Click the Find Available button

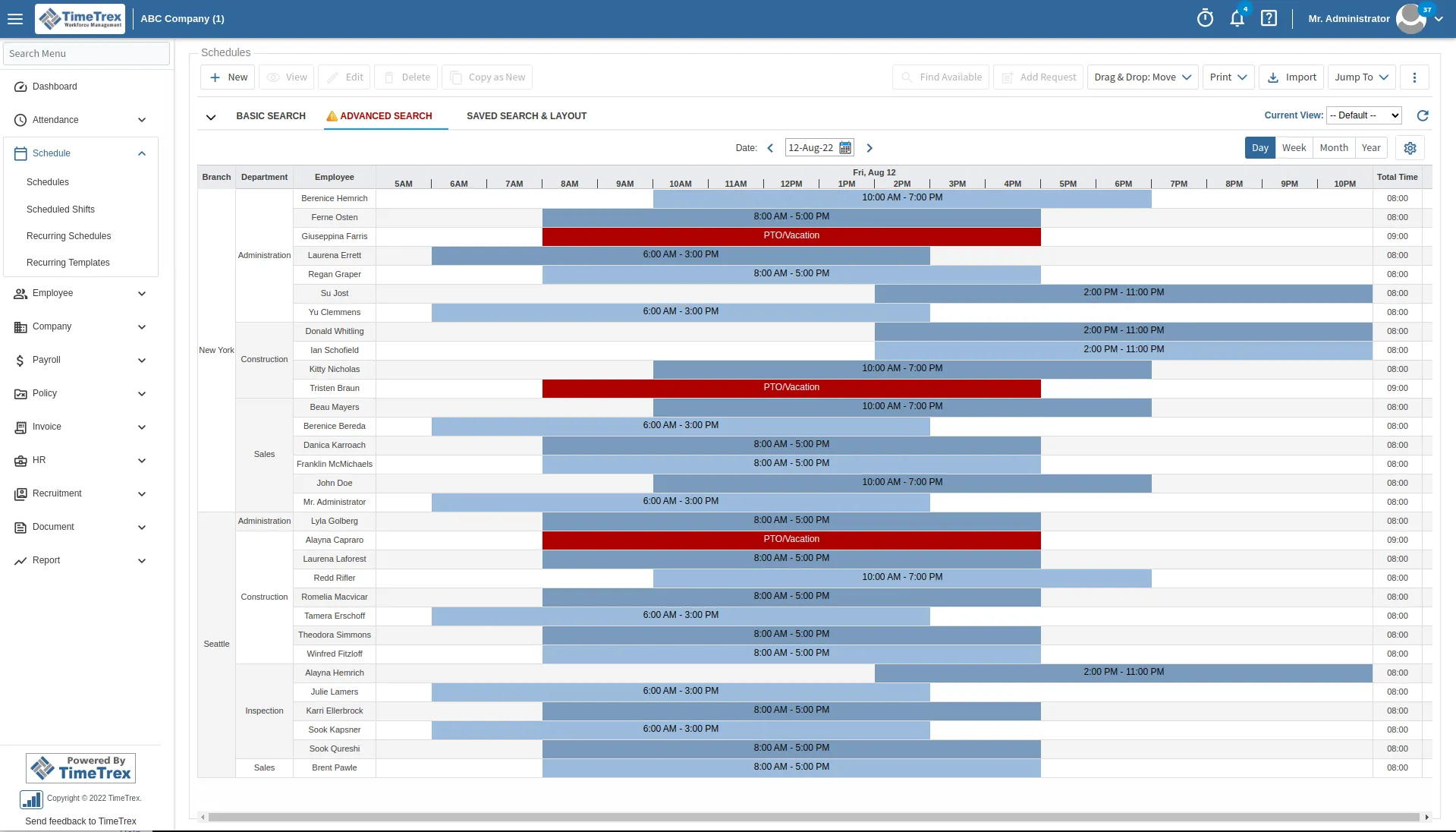[x=940, y=77]
